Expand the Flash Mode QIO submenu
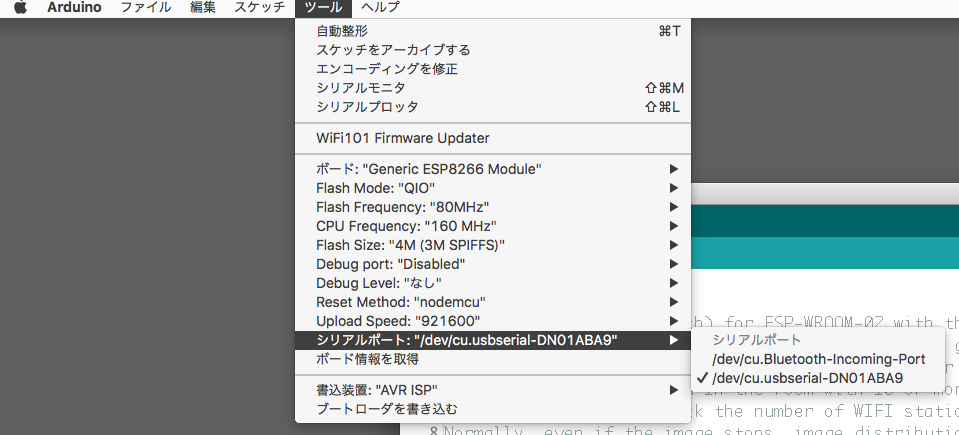 point(493,188)
